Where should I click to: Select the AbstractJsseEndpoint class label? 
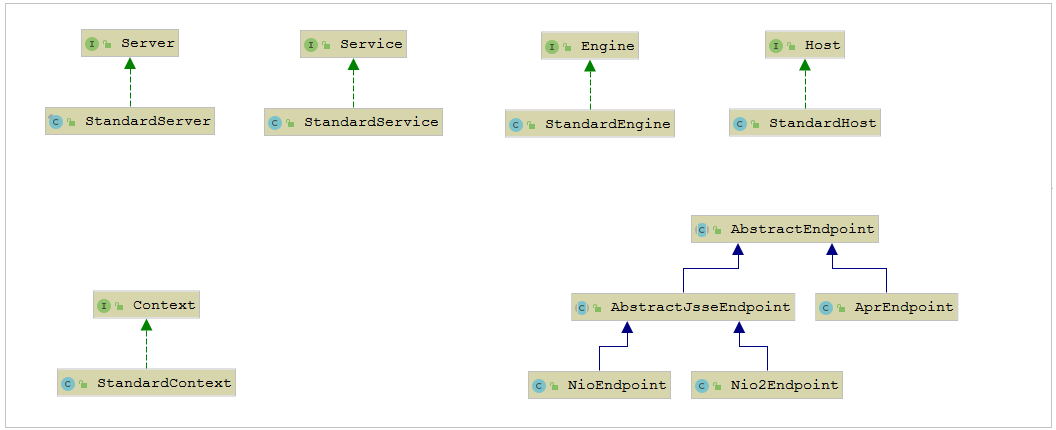click(x=700, y=307)
